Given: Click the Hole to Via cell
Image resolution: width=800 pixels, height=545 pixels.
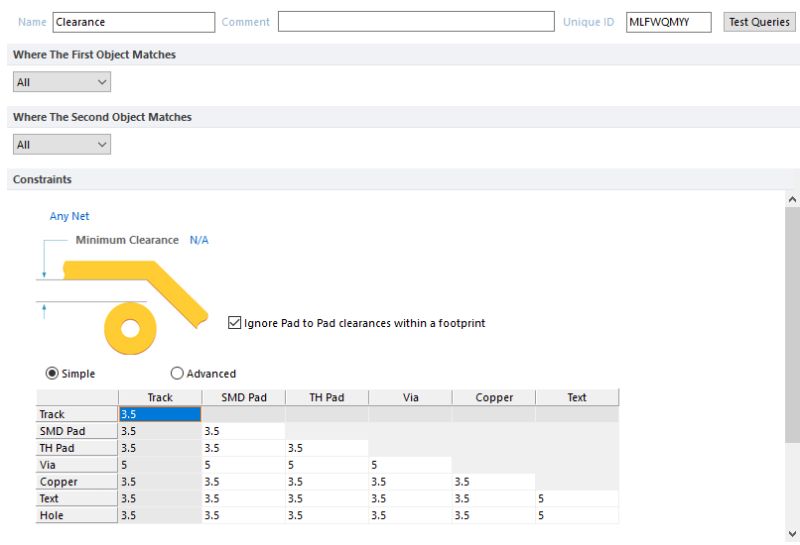Looking at the screenshot, I should pyautogui.click(x=410, y=515).
